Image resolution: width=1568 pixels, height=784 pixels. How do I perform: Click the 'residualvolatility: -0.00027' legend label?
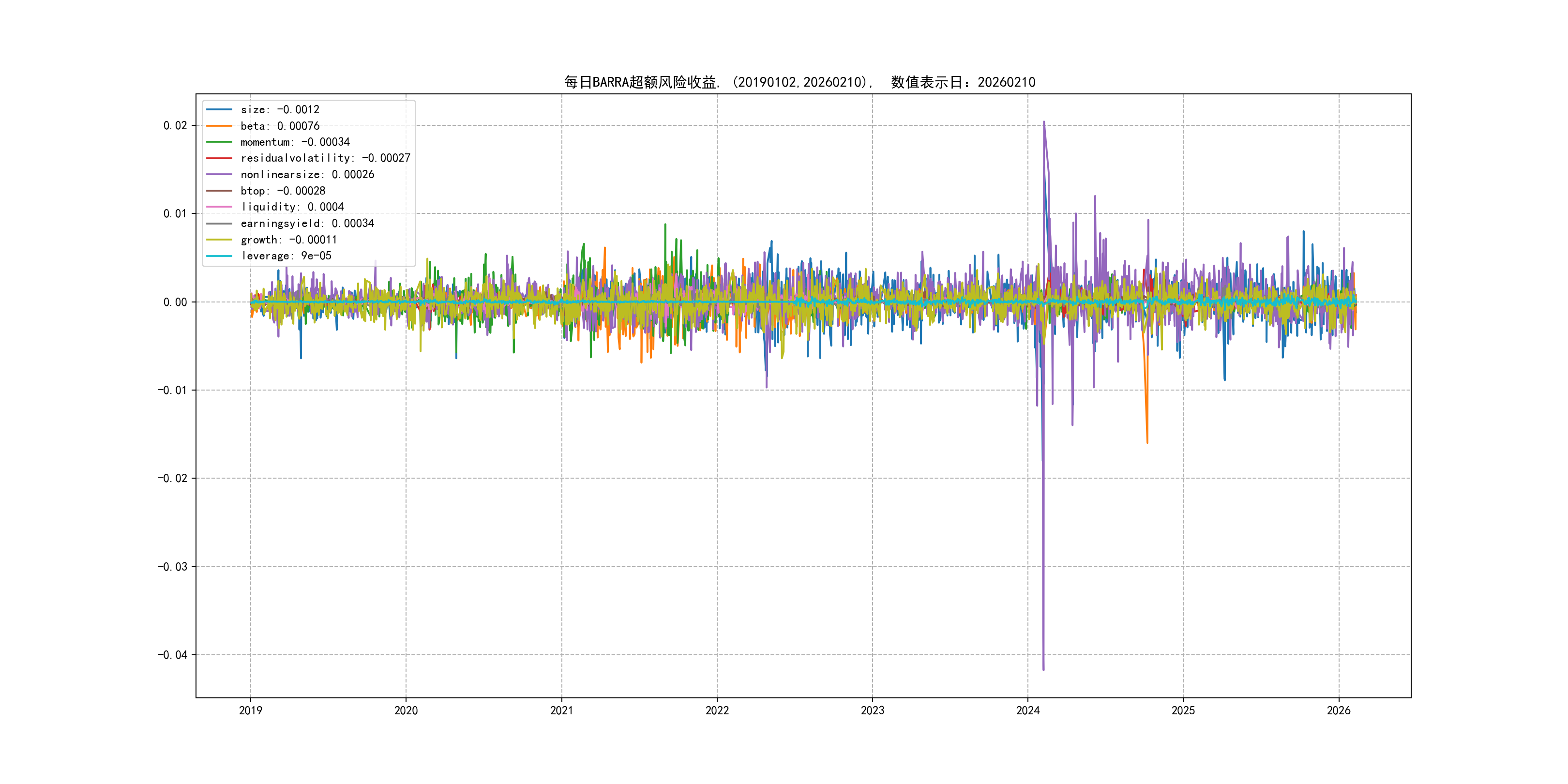325,158
